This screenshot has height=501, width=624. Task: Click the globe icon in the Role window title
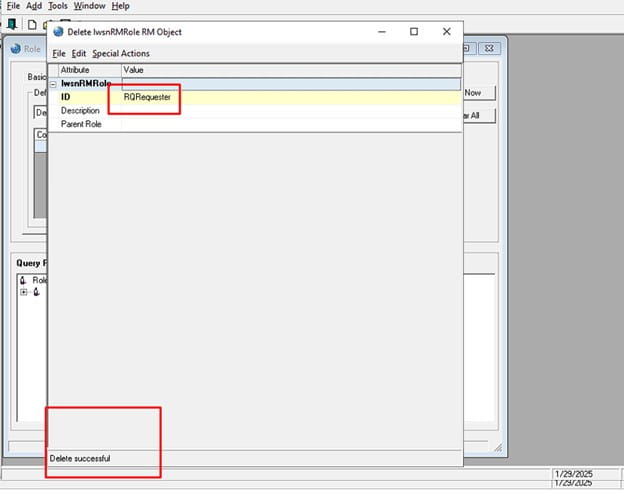point(16,48)
